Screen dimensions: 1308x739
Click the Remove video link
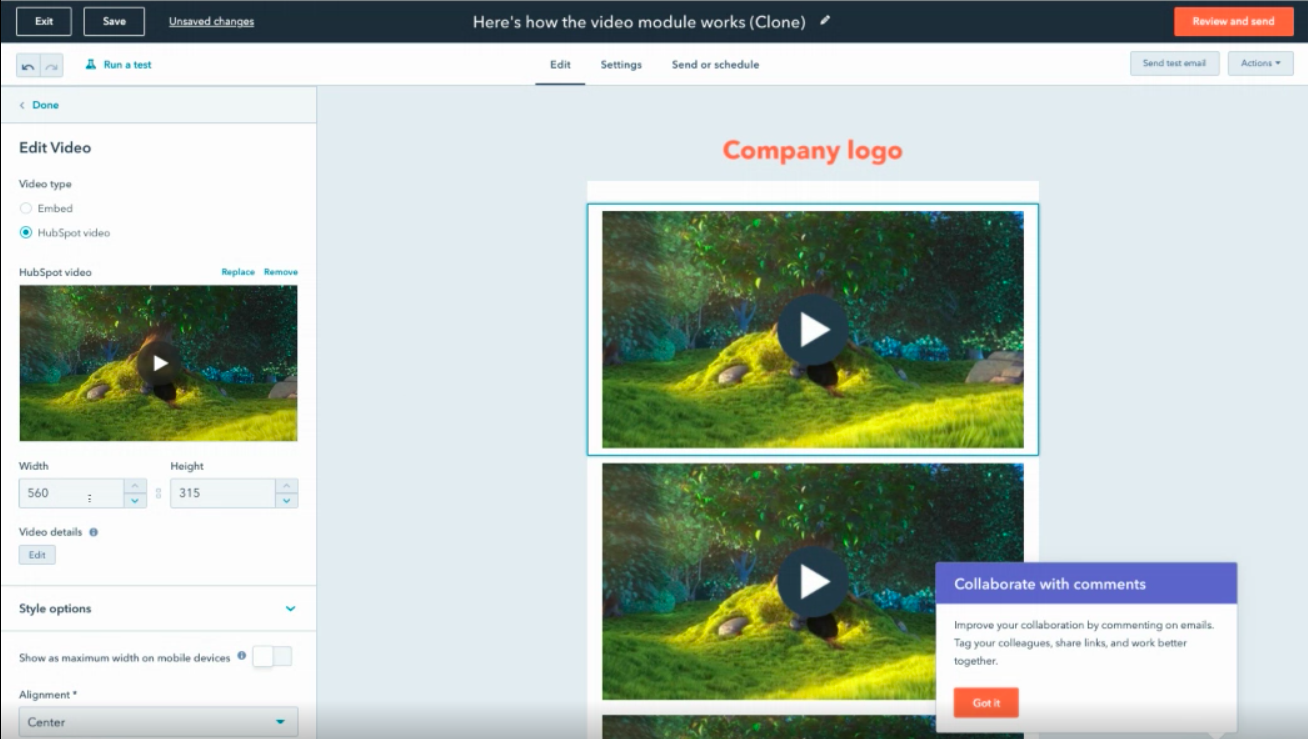click(281, 272)
